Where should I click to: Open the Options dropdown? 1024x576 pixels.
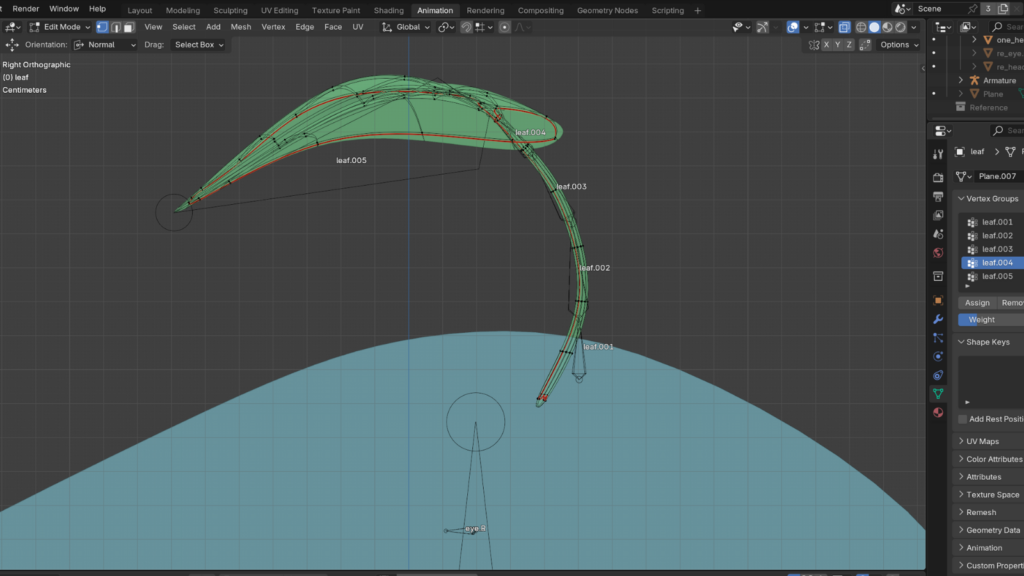click(899, 44)
